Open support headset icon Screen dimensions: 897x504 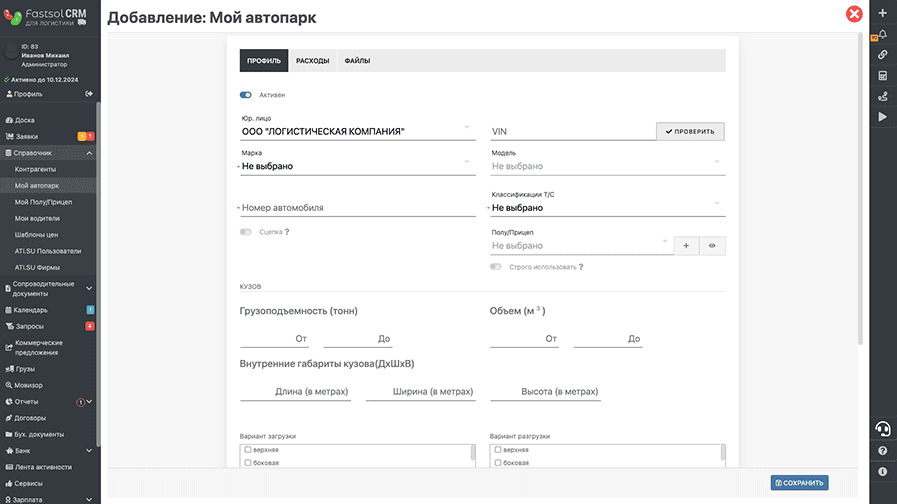coord(883,428)
